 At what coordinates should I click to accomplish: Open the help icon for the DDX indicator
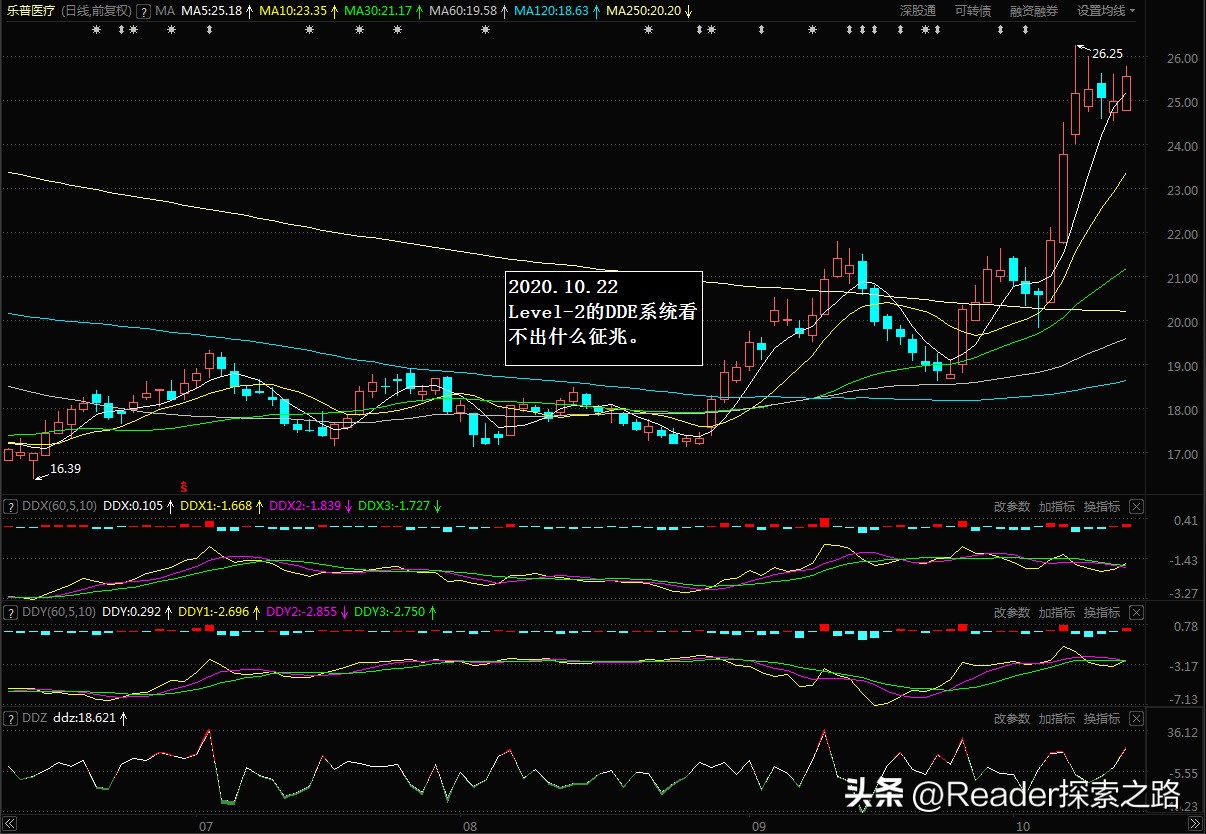10,506
